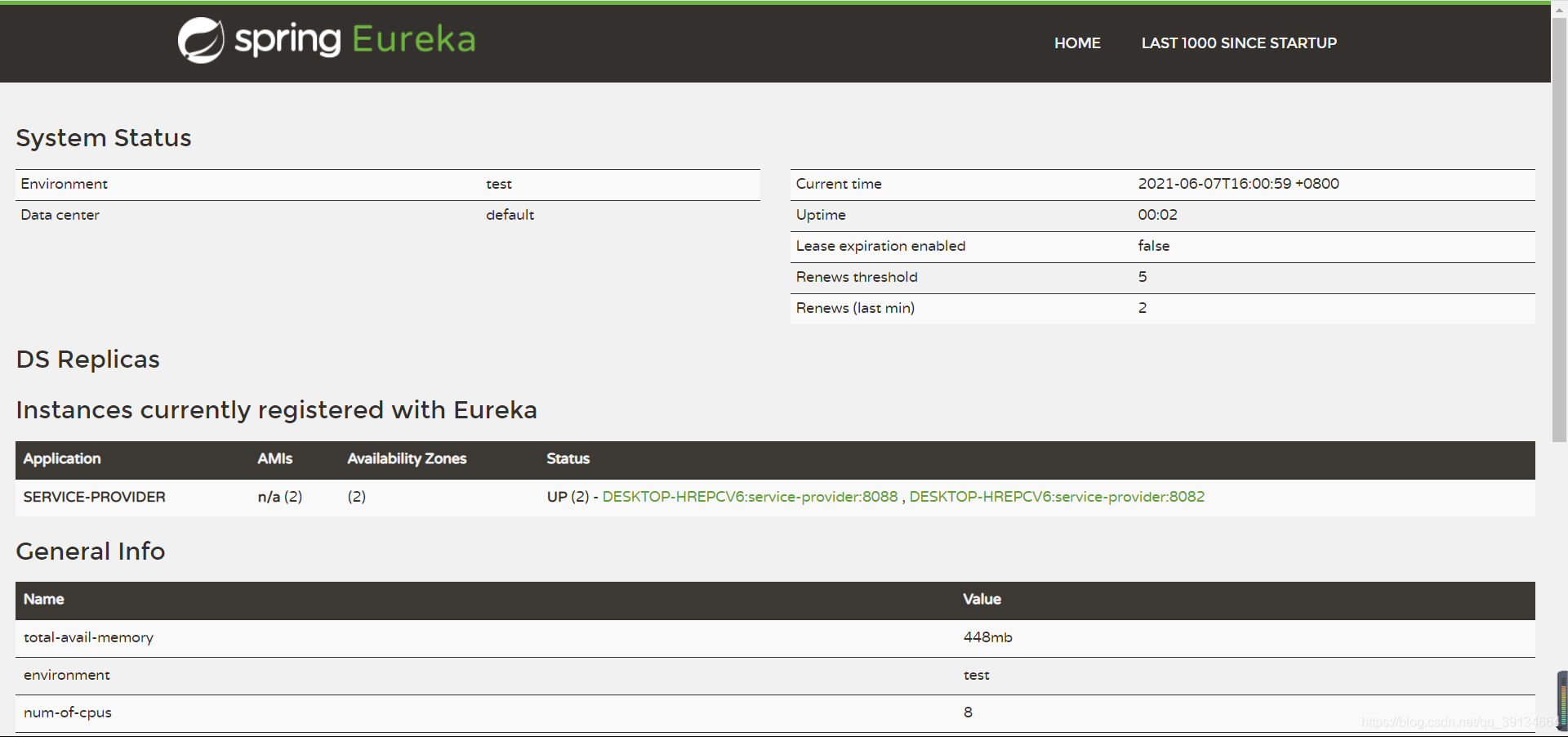This screenshot has width=1568, height=737.
Task: Select the SERVICE-PROVIDER application name
Action: (95, 497)
